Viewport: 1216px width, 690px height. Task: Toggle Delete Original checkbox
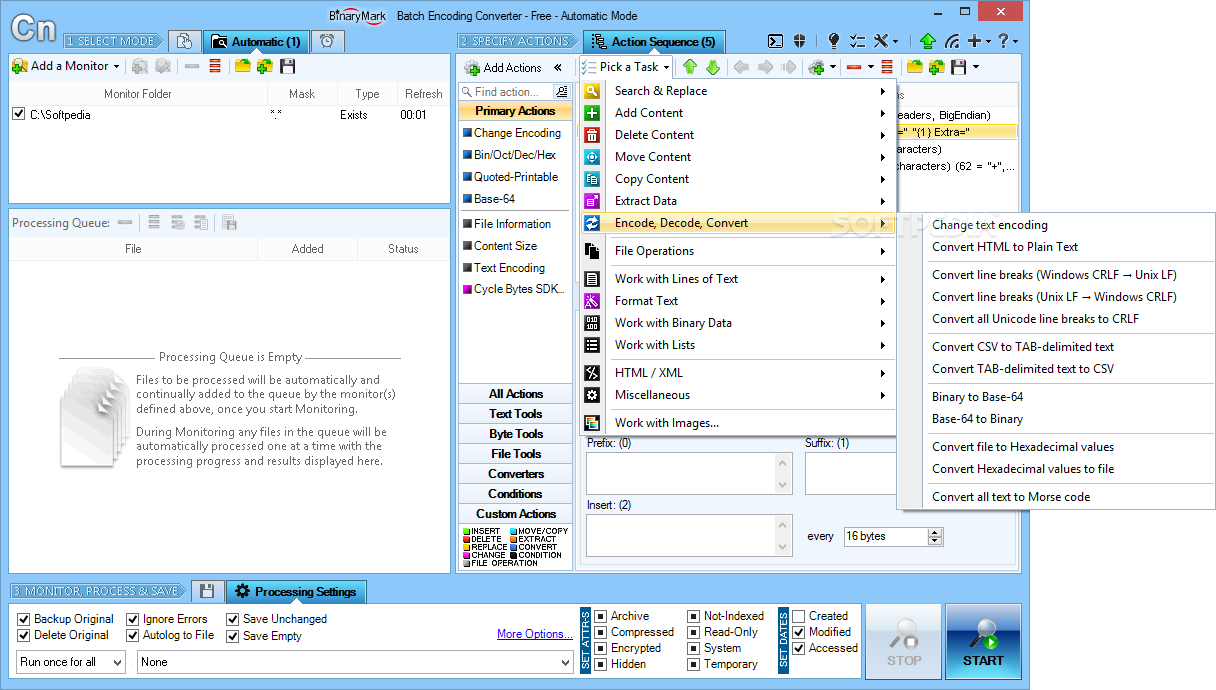[24, 635]
